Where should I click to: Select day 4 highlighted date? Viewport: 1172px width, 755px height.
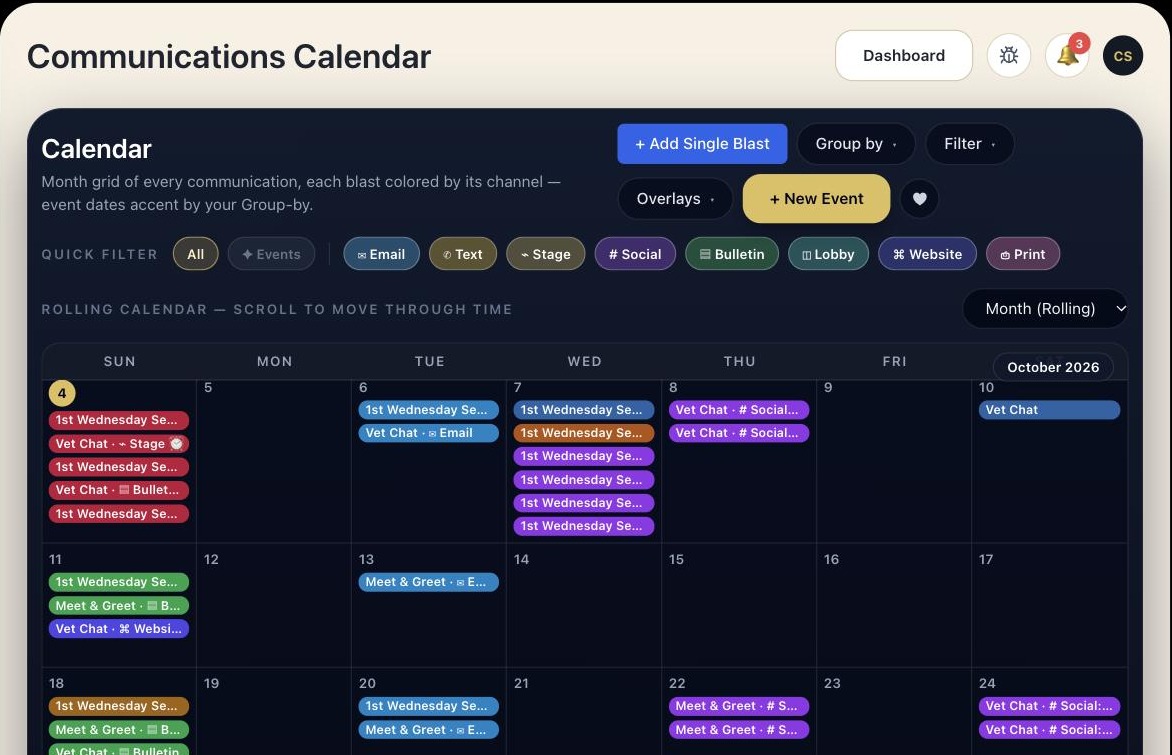62,393
